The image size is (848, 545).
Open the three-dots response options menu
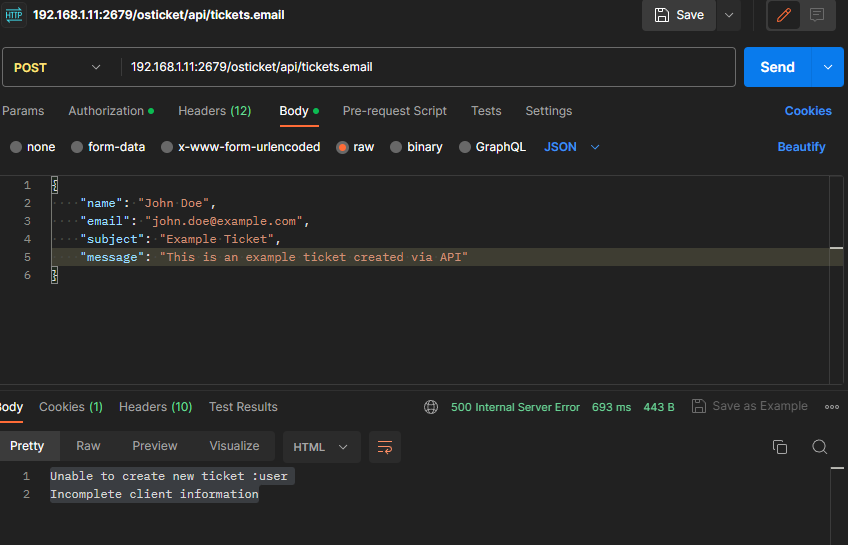pyautogui.click(x=831, y=407)
